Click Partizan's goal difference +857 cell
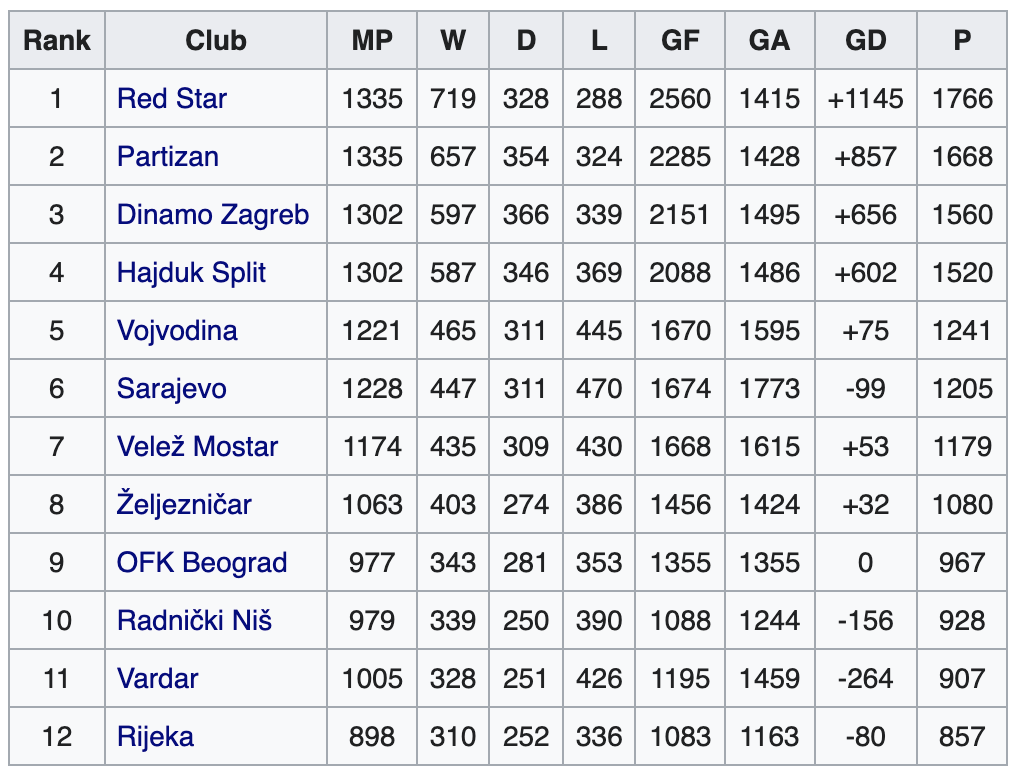 [865, 157]
